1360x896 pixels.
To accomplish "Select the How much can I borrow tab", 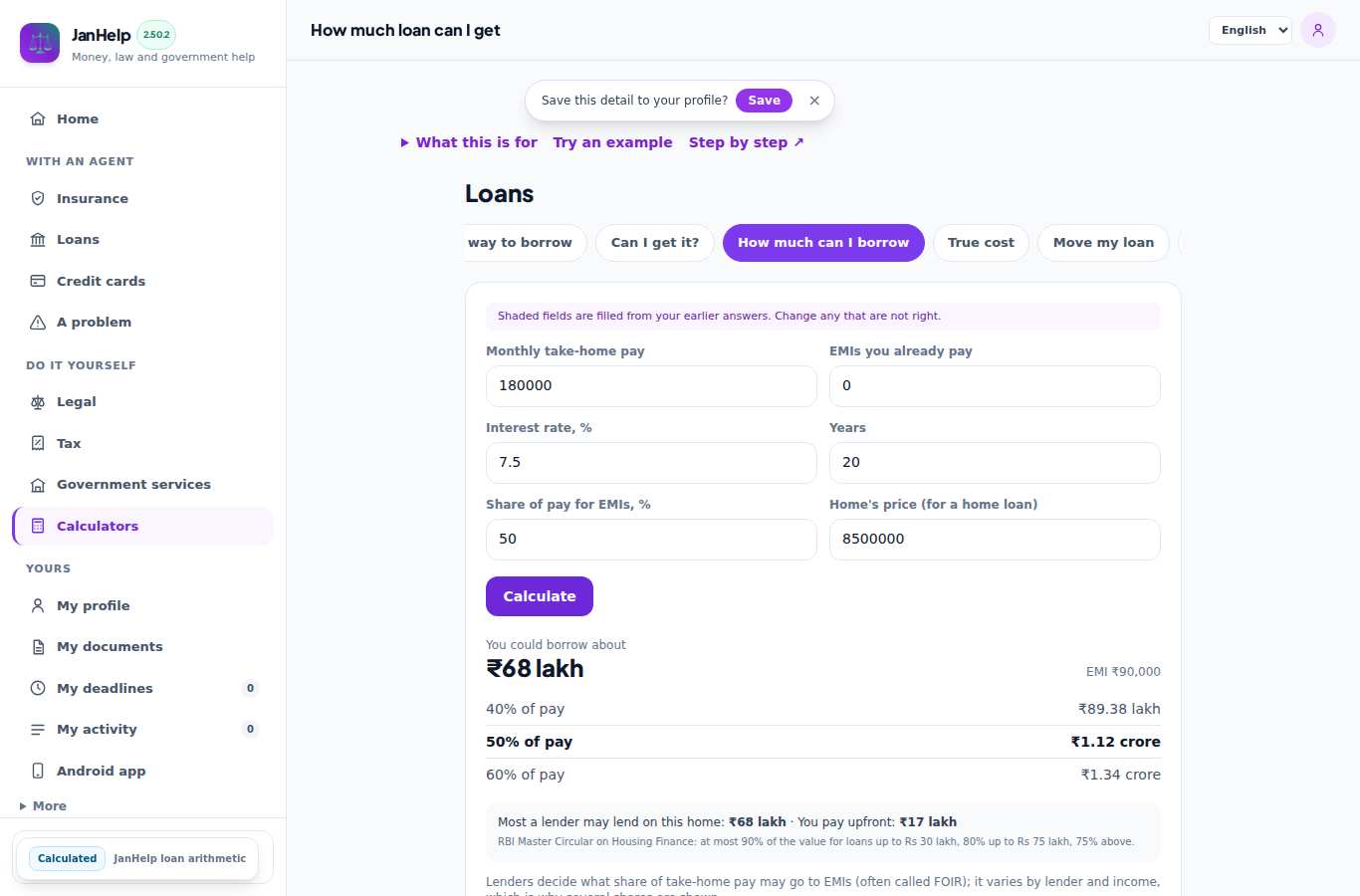I will (823, 242).
